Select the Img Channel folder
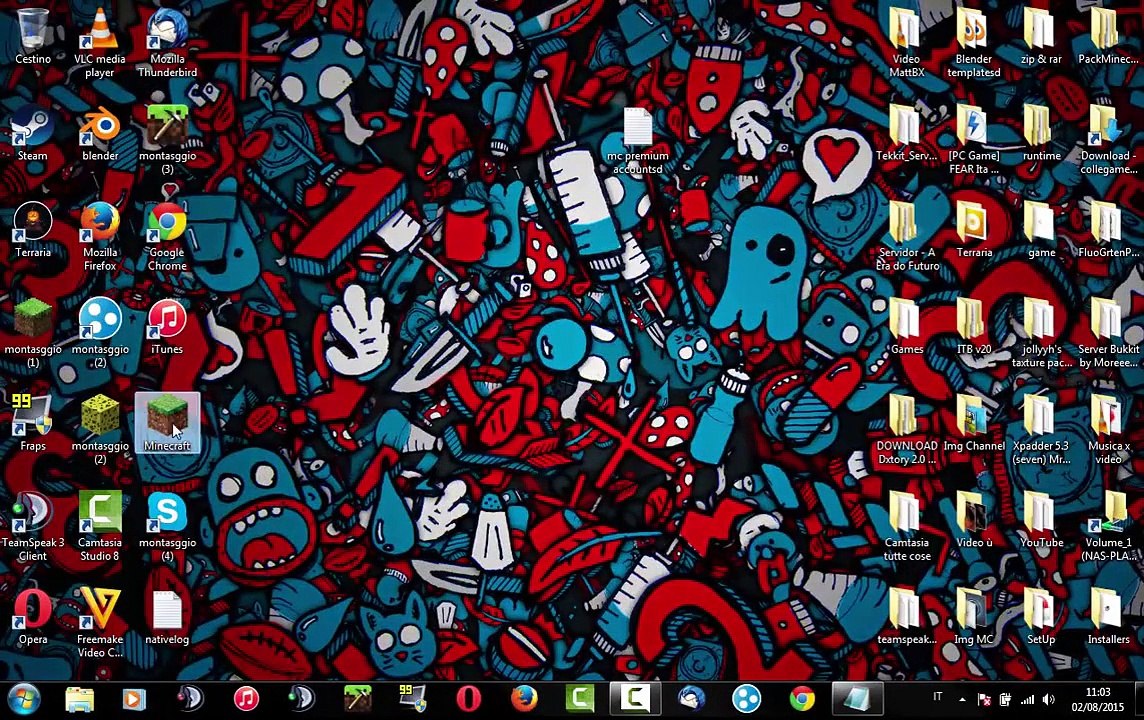Image resolution: width=1144 pixels, height=720 pixels. pos(973,423)
